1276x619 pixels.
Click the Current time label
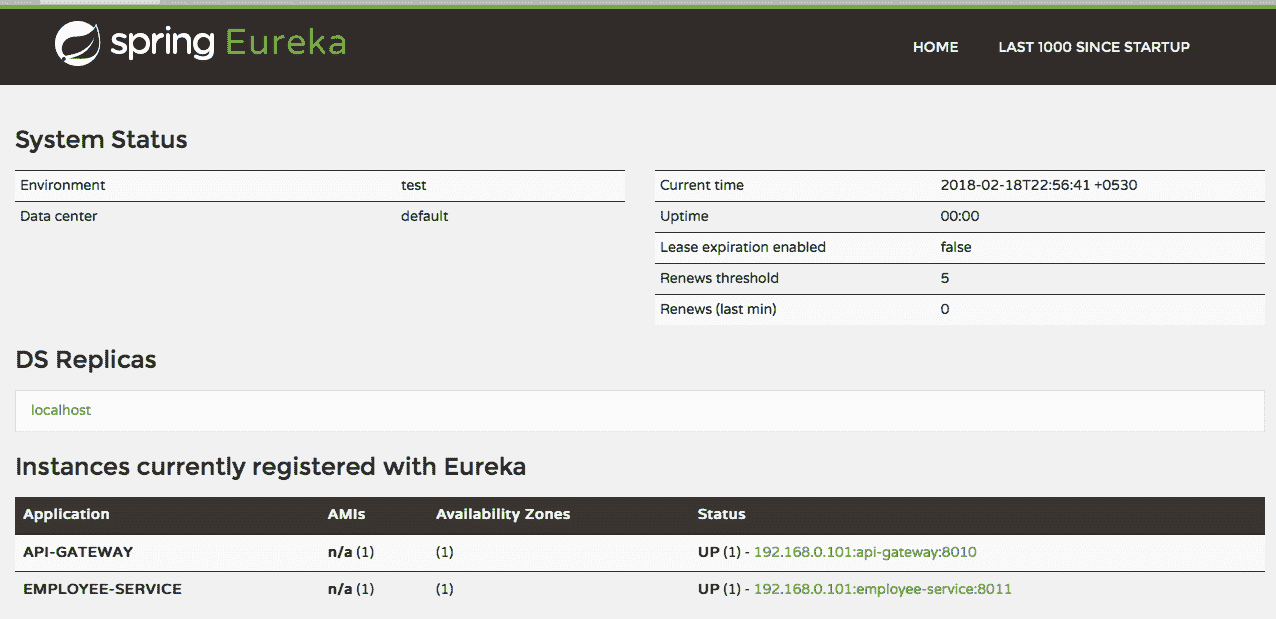coord(702,185)
